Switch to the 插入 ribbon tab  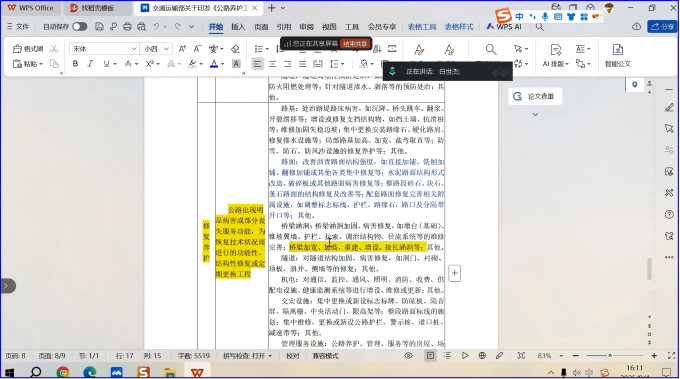click(238, 27)
